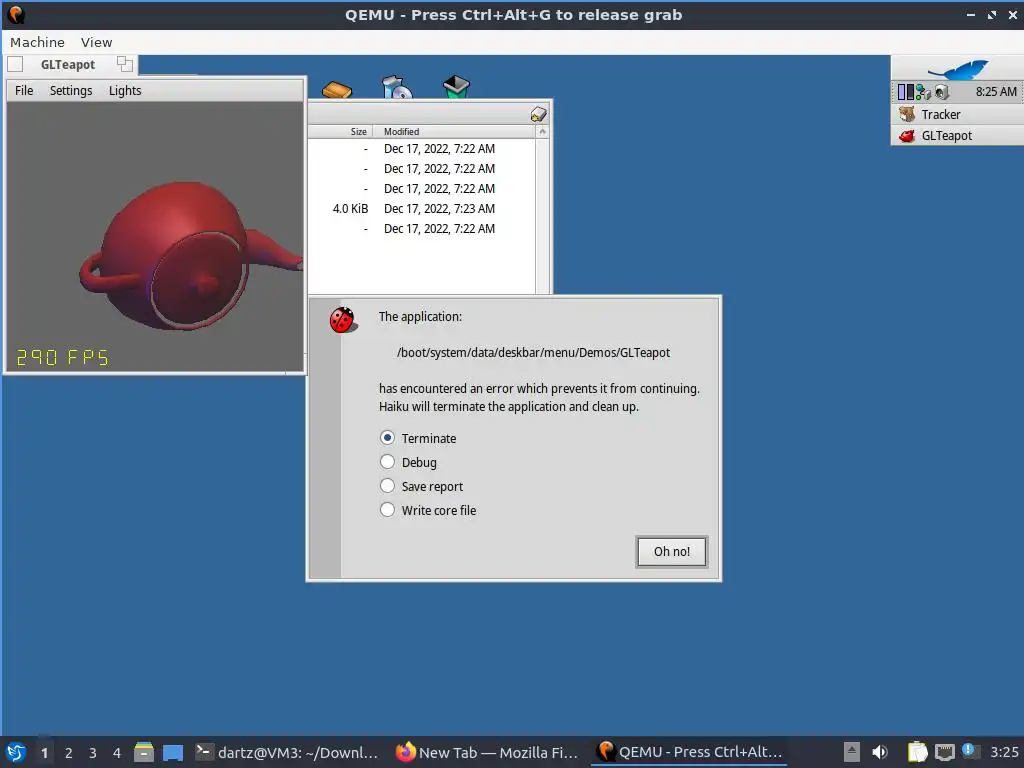1024x768 pixels.
Task: Click the QEMU taskbar entry
Action: click(689, 752)
